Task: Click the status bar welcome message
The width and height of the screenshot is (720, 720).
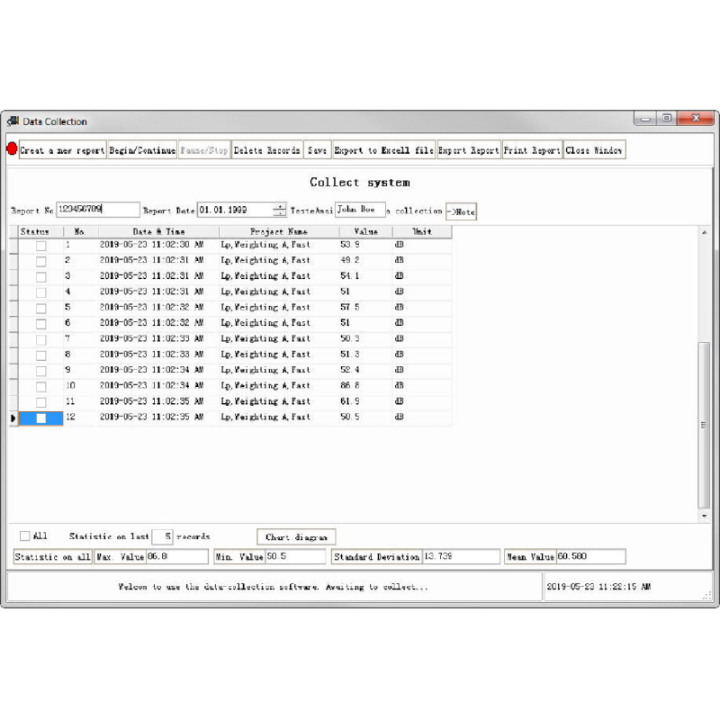Action: click(273, 587)
